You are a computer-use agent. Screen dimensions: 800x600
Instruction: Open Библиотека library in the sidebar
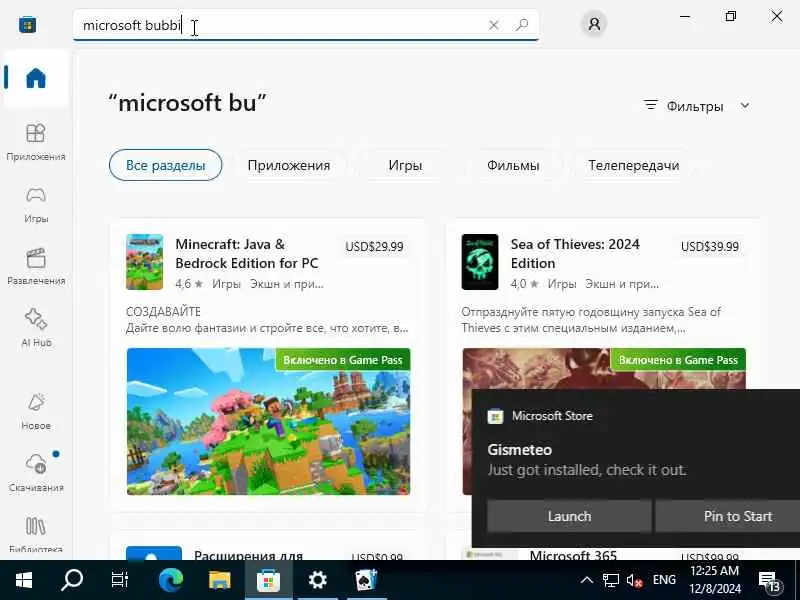tap(36, 535)
